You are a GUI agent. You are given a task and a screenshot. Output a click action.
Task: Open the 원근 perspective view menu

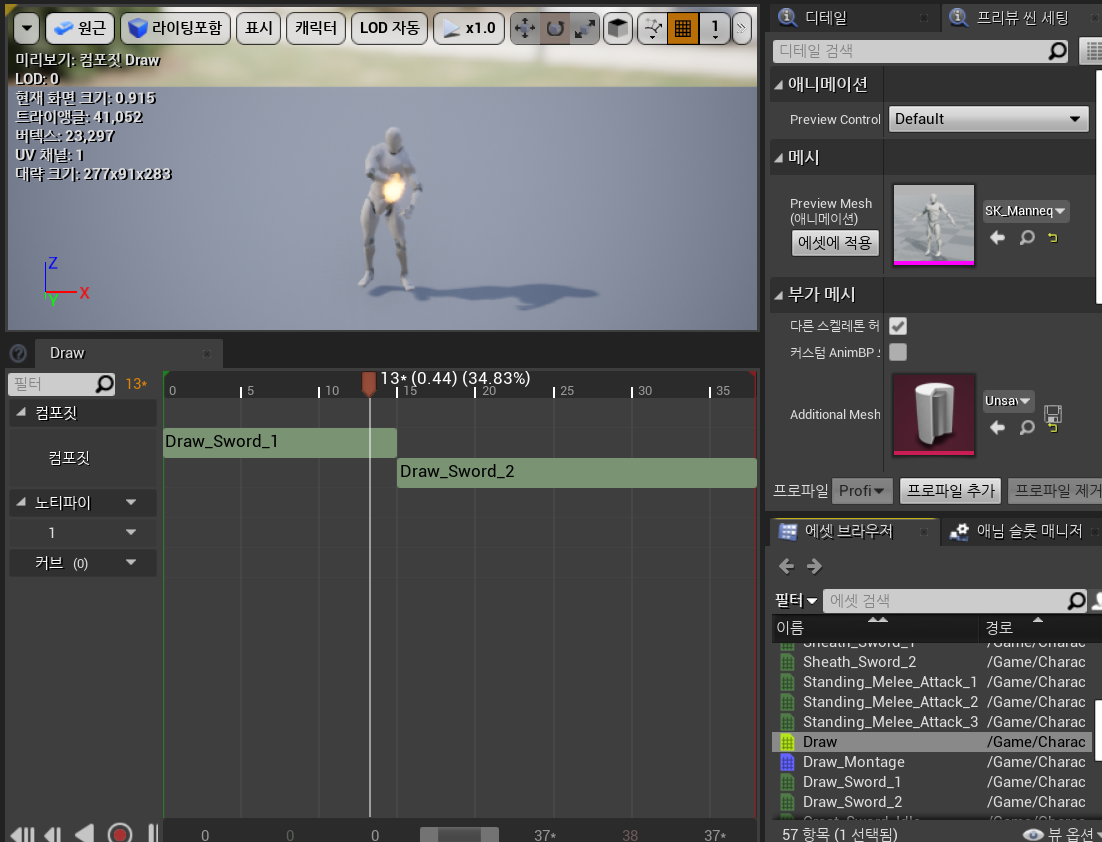[x=80, y=28]
